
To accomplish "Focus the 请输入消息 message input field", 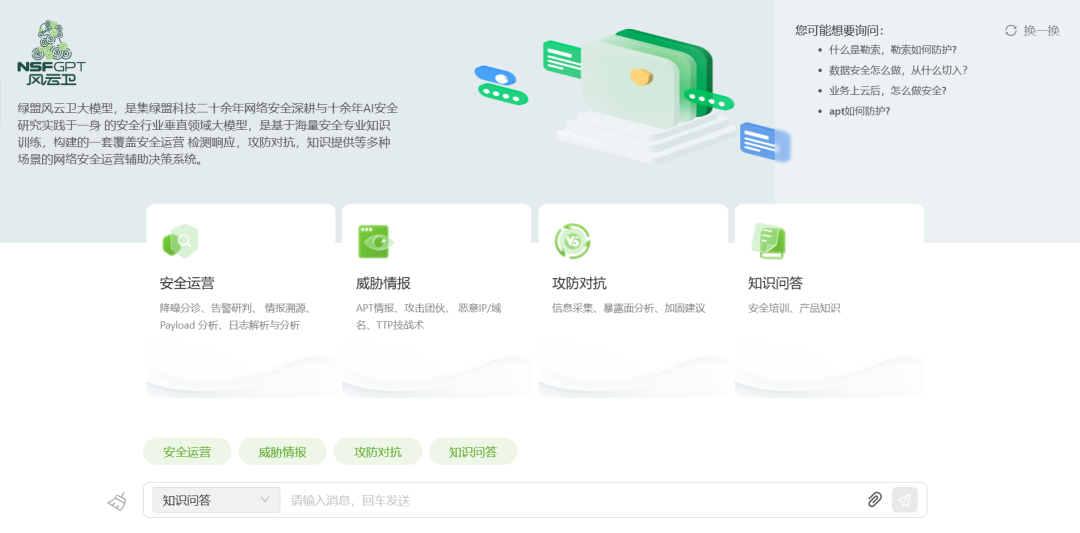I will point(575,501).
